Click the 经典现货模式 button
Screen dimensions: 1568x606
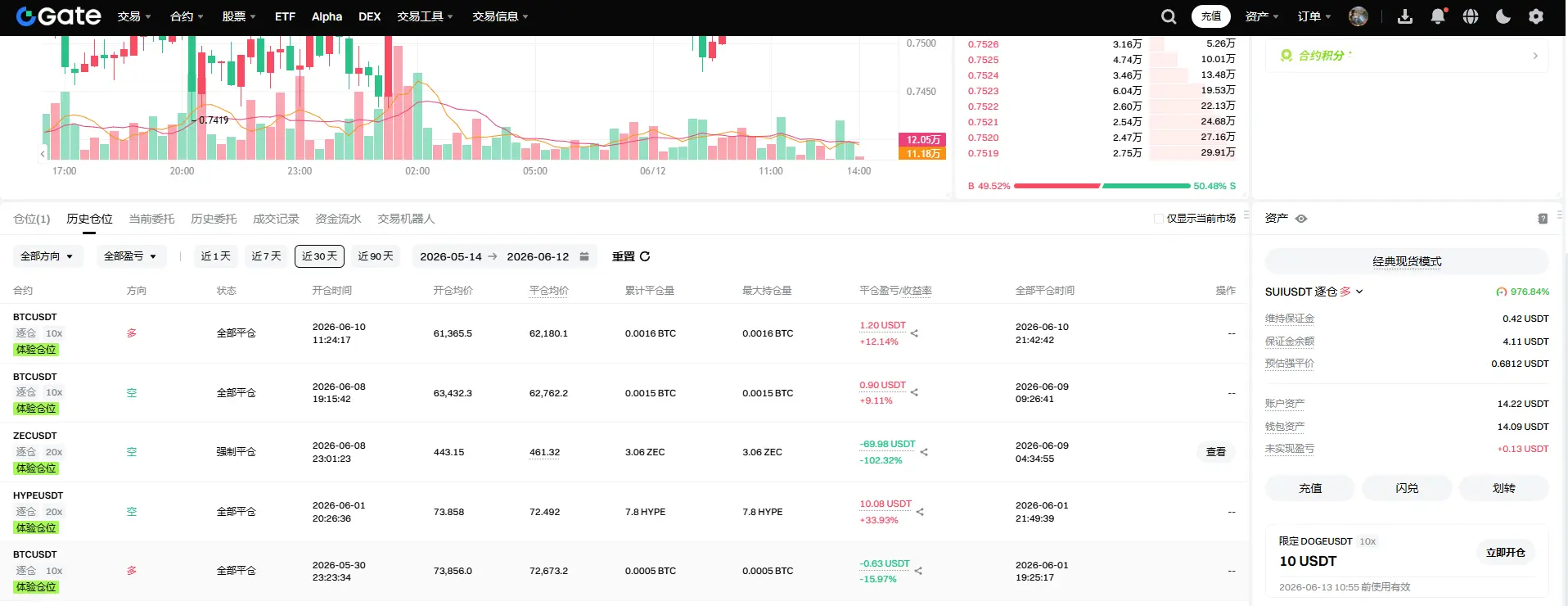point(1407,261)
